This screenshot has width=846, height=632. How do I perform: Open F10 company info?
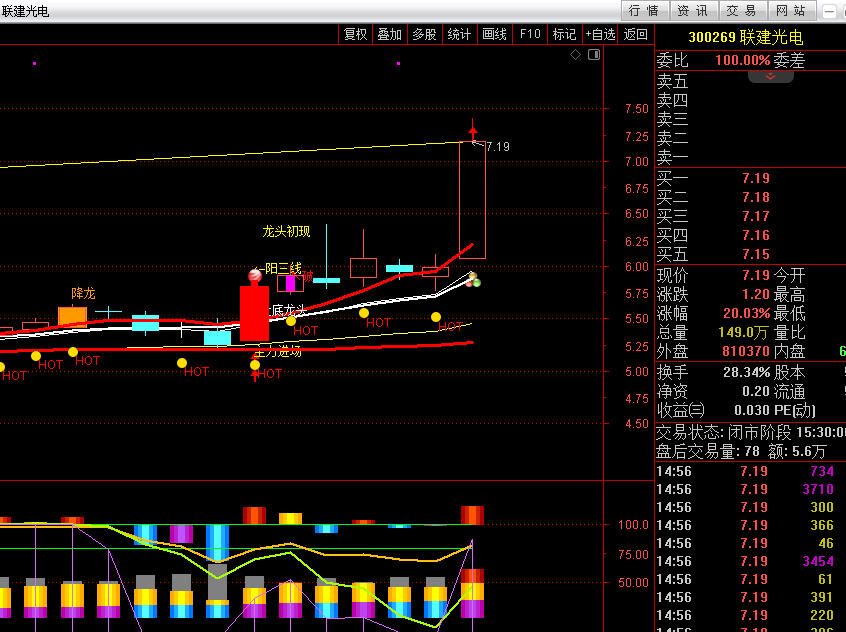(529, 34)
